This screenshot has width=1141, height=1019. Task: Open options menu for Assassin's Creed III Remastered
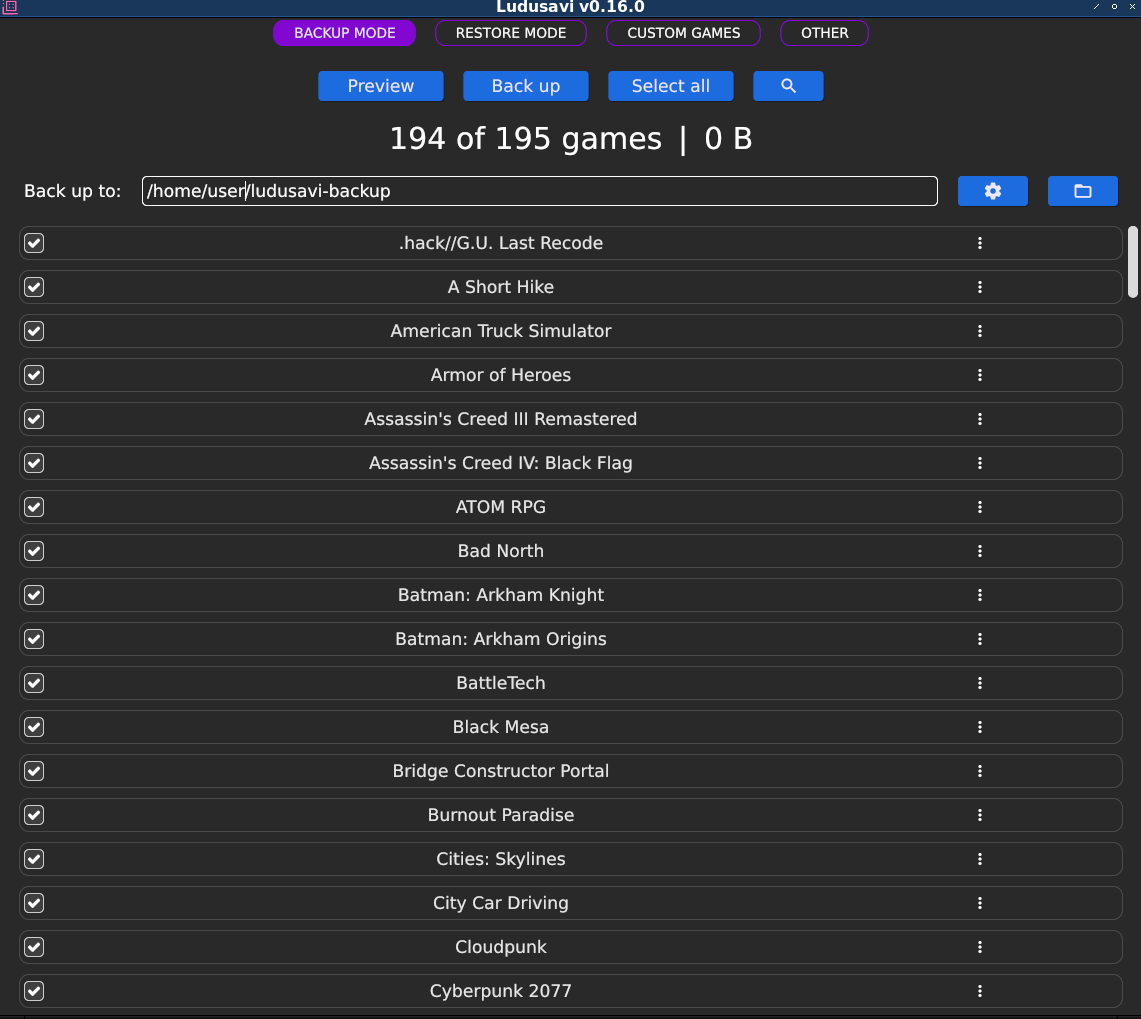click(980, 419)
